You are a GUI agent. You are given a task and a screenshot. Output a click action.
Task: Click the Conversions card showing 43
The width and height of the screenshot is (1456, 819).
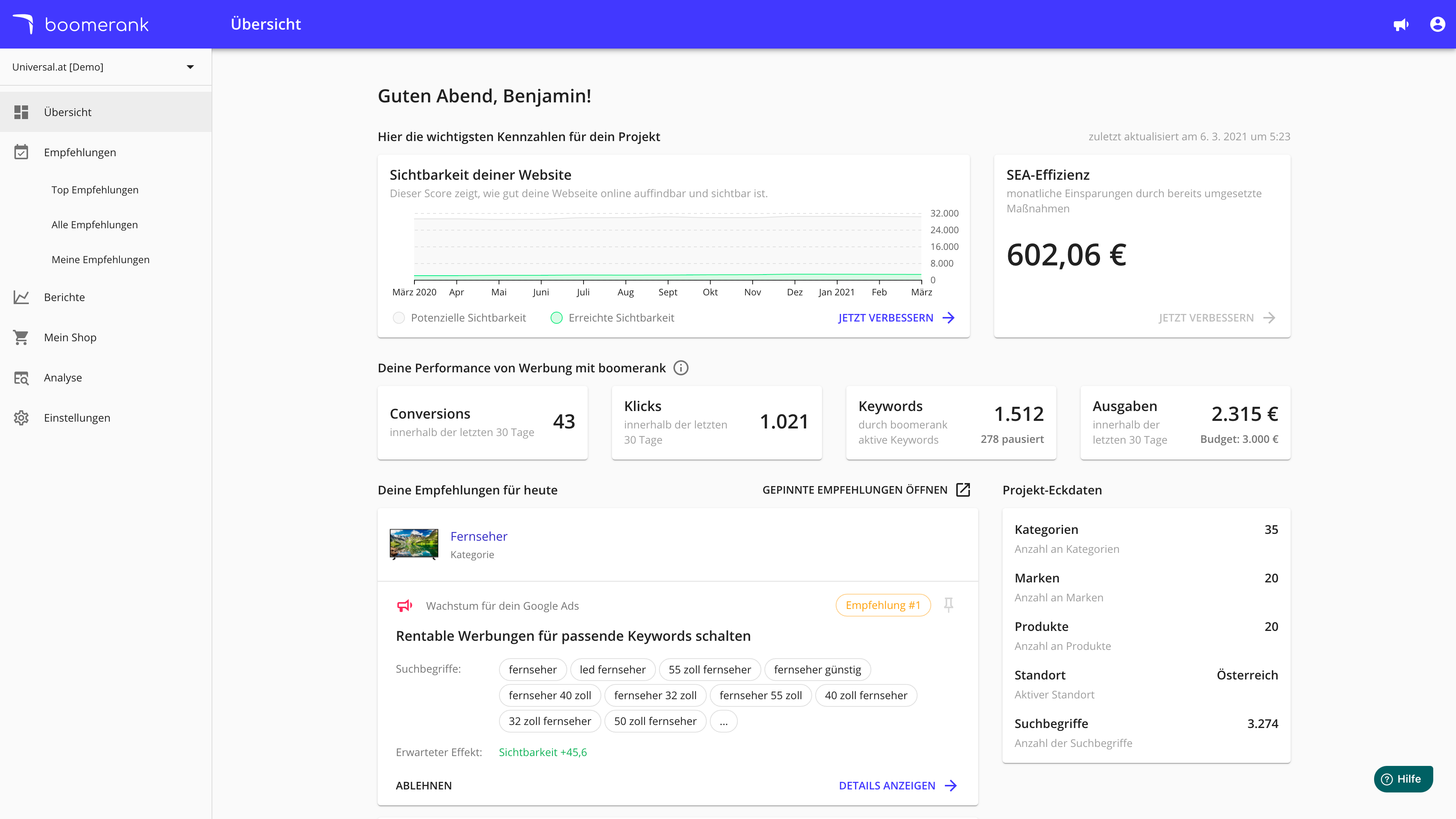pos(482,423)
